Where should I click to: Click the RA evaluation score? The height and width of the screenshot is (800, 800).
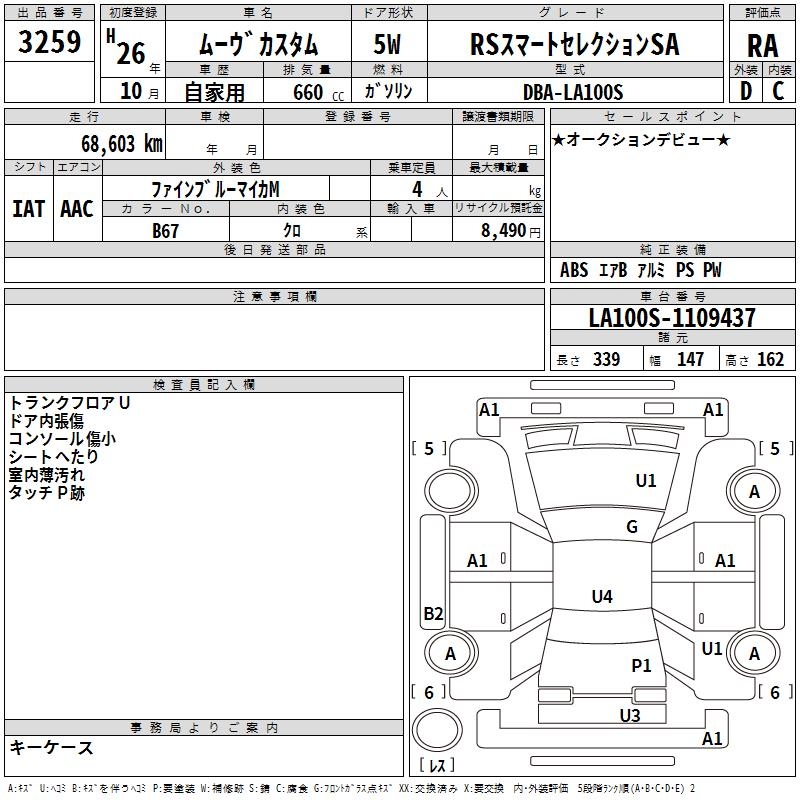tap(762, 45)
